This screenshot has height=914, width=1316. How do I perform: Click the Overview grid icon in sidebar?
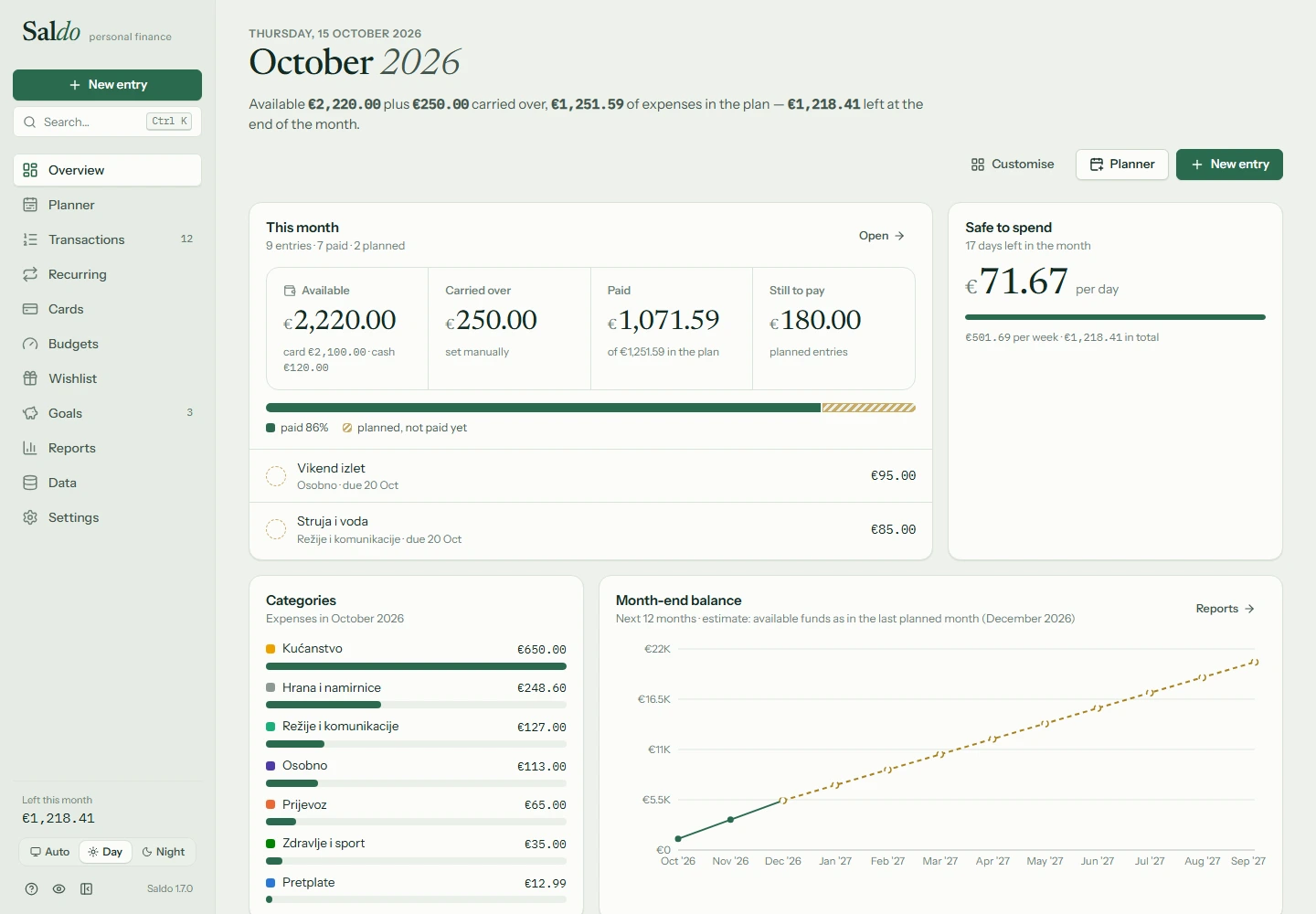click(30, 170)
